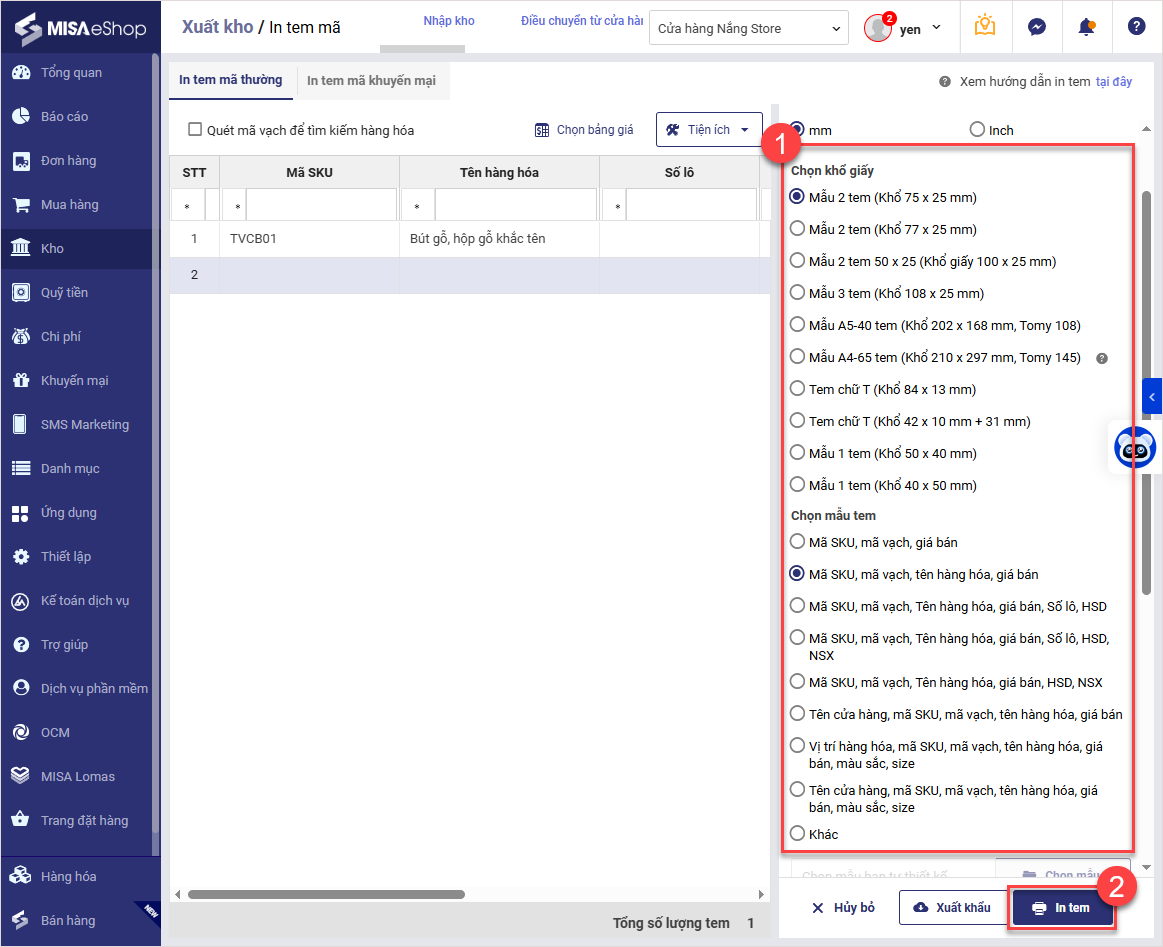The height and width of the screenshot is (947, 1163).
Task: Open the store selector Cửa hàng Nắng Store
Action: (750, 29)
